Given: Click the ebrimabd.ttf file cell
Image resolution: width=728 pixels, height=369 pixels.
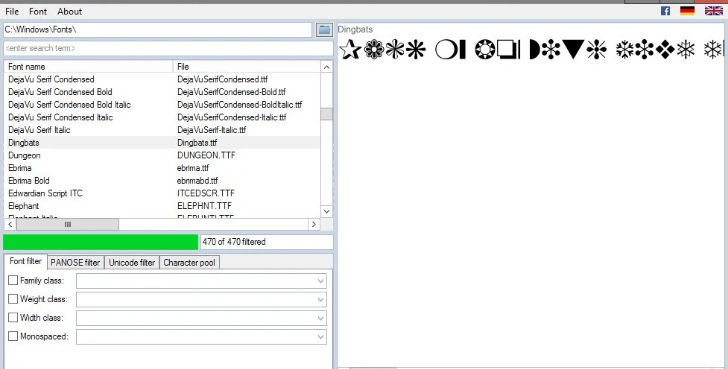Looking at the screenshot, I should coord(197,181).
